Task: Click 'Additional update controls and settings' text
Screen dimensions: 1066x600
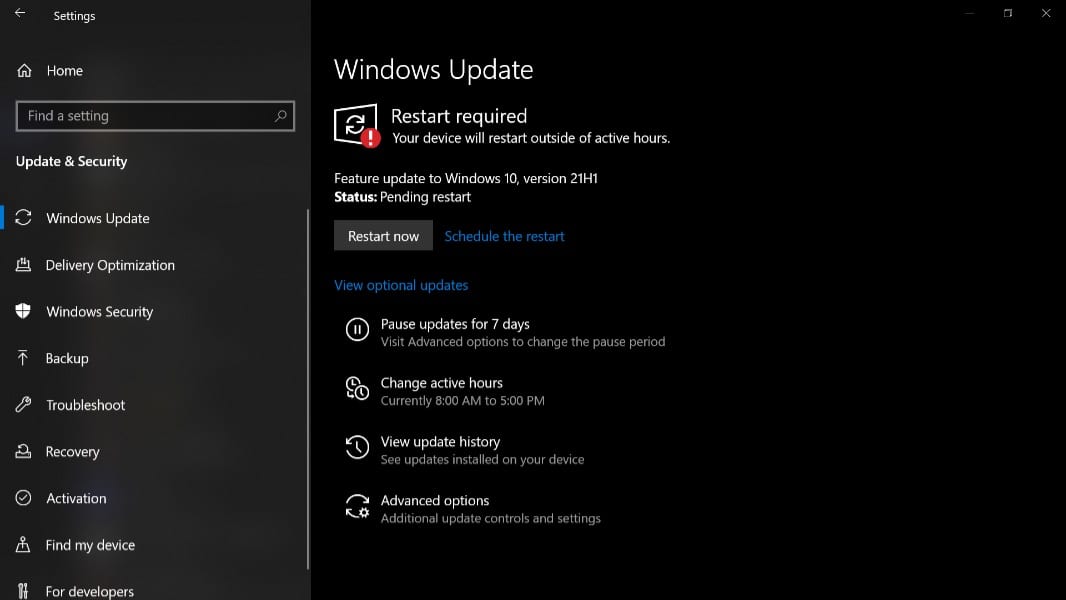Action: pos(491,518)
